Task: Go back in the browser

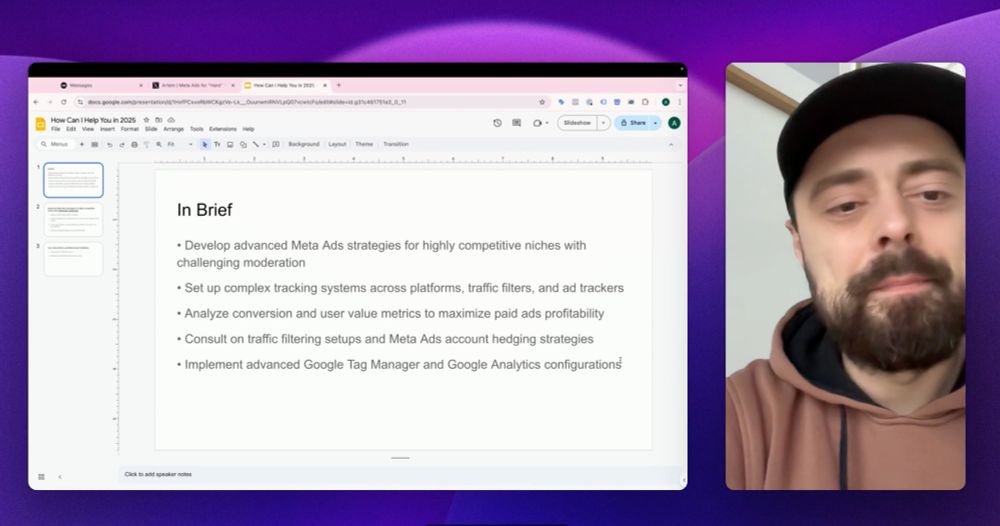Action: (36, 102)
